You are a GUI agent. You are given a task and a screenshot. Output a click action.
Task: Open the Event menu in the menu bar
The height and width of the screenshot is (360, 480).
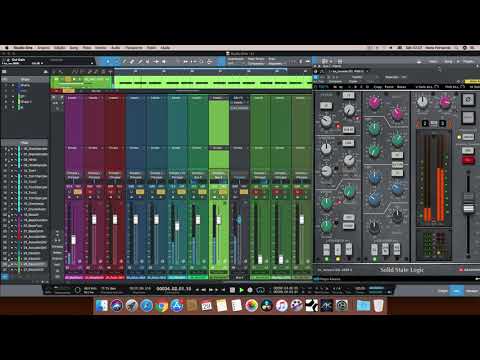101,48
